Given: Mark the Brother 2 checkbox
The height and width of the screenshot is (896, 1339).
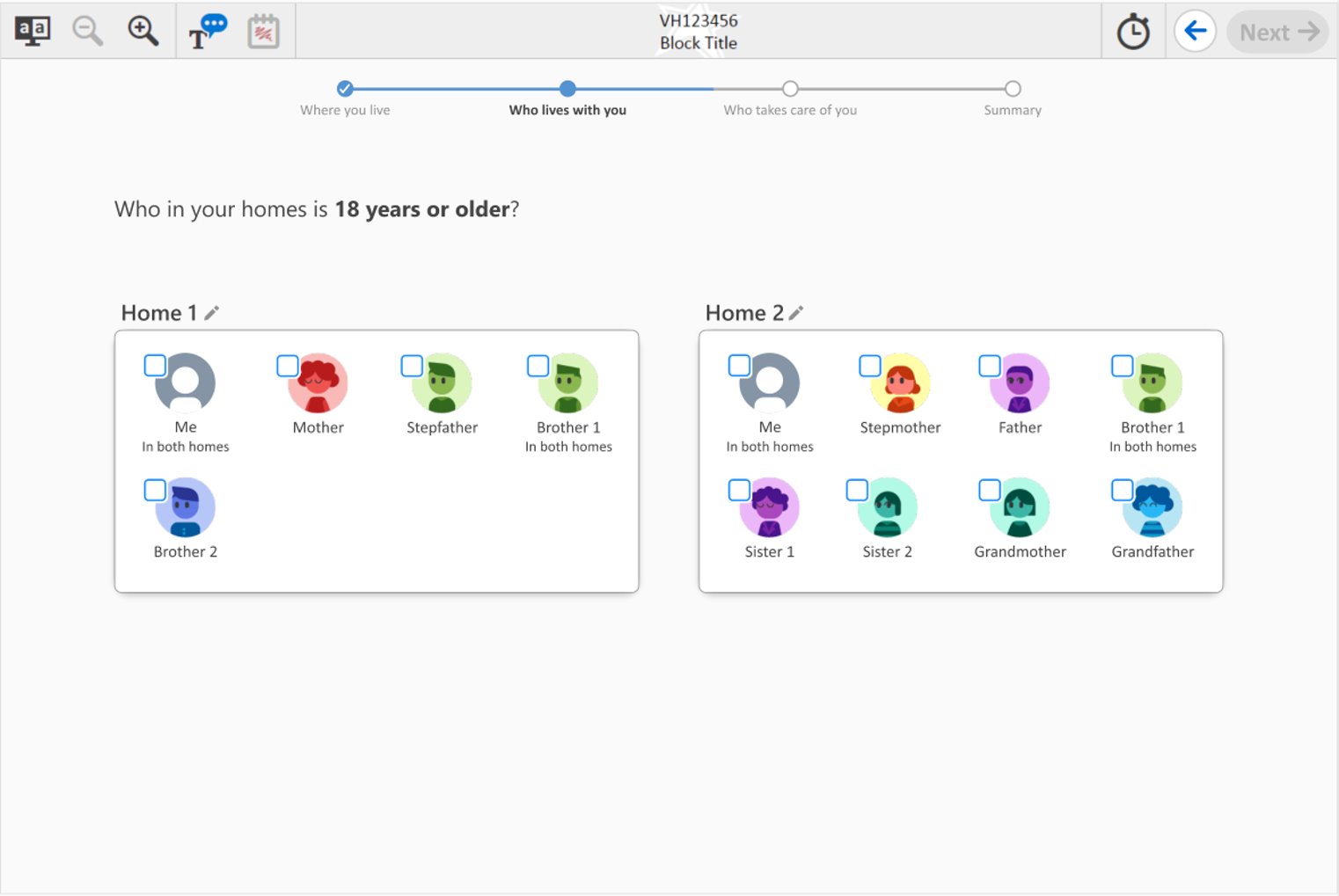Looking at the screenshot, I should (x=155, y=490).
